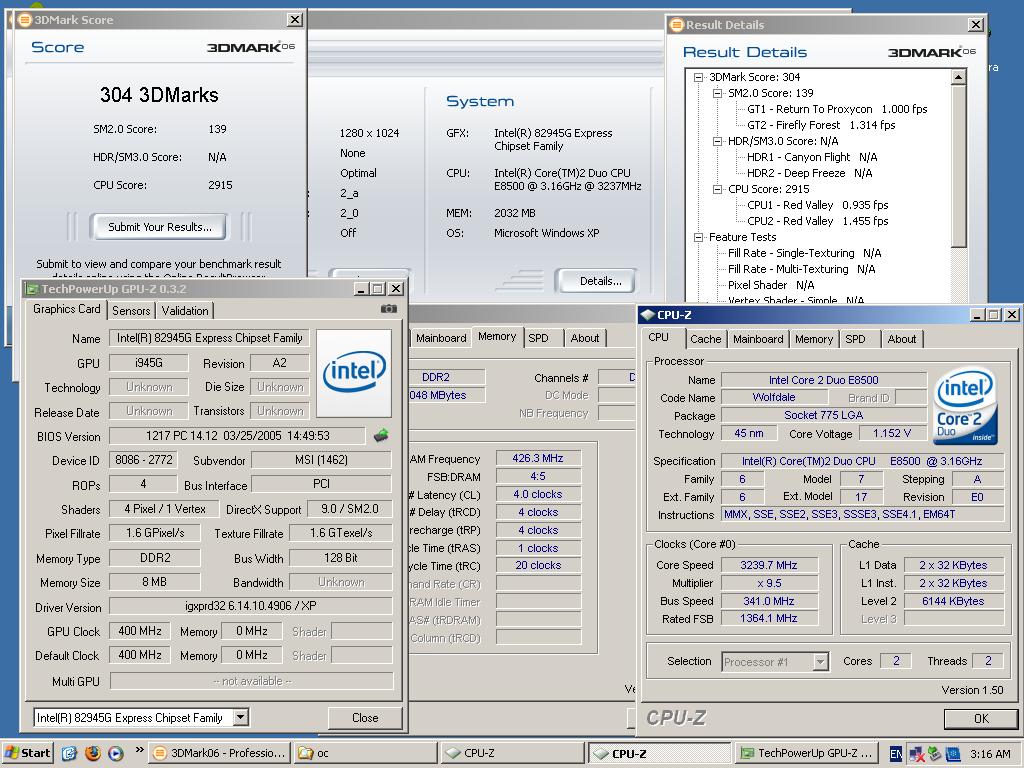
Task: Click the blue monitor tray icon
Action: [x=952, y=754]
